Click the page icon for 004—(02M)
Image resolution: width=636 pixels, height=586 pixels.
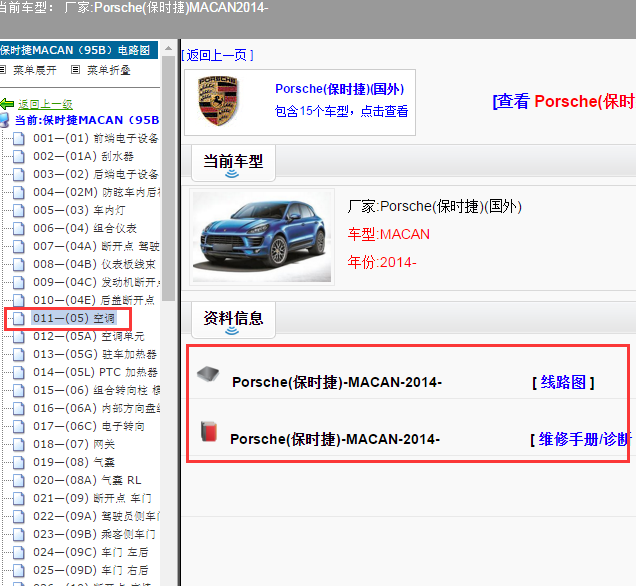pos(19,192)
